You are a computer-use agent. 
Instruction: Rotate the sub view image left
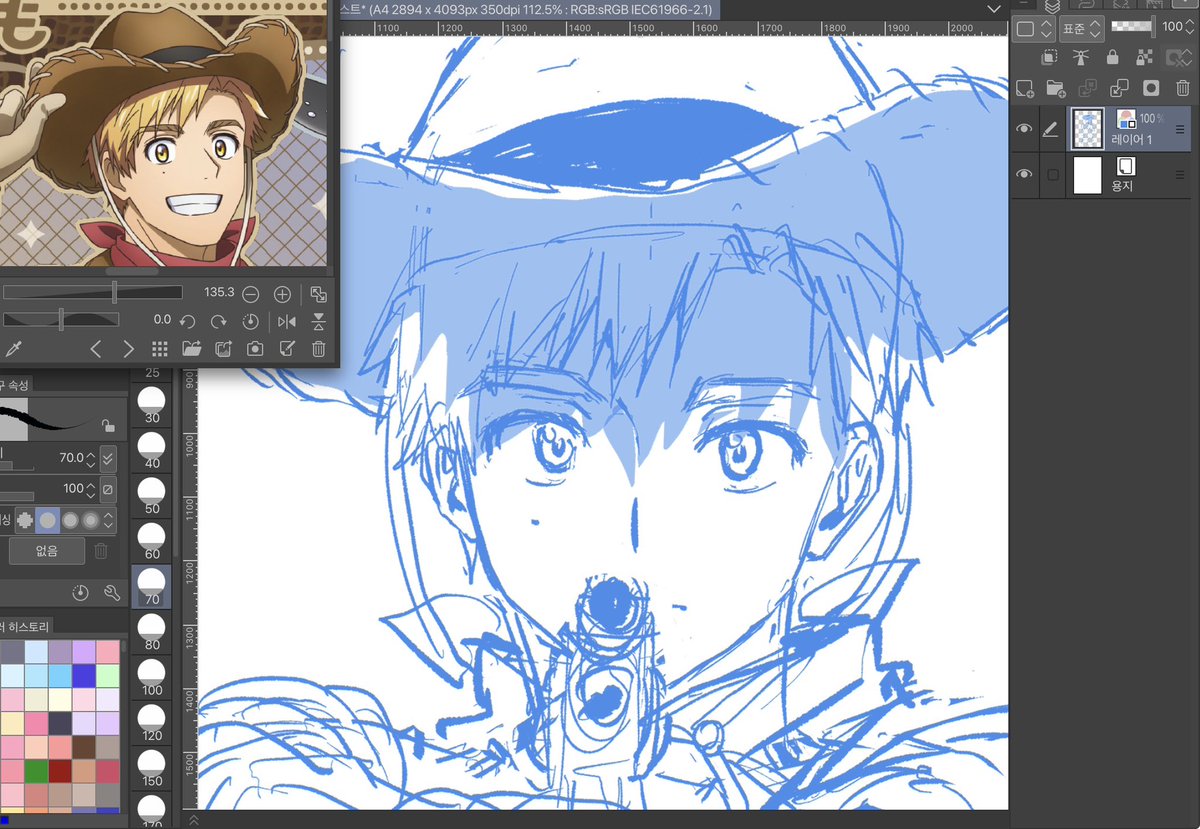[x=187, y=321]
